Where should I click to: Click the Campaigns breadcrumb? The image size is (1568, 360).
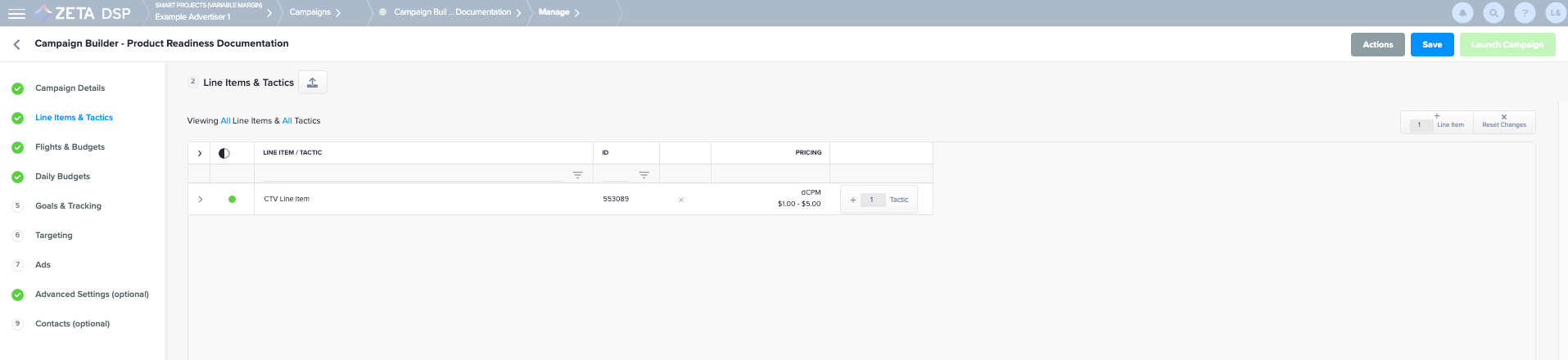click(x=310, y=12)
